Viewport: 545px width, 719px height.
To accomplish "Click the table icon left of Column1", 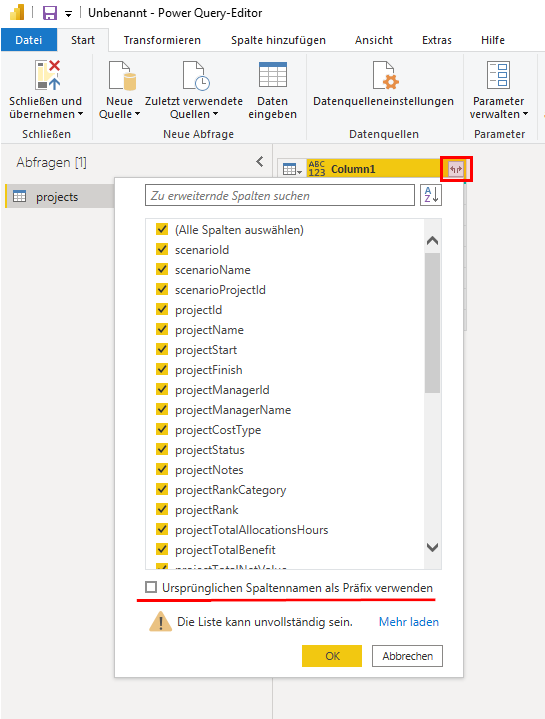I will (x=292, y=169).
